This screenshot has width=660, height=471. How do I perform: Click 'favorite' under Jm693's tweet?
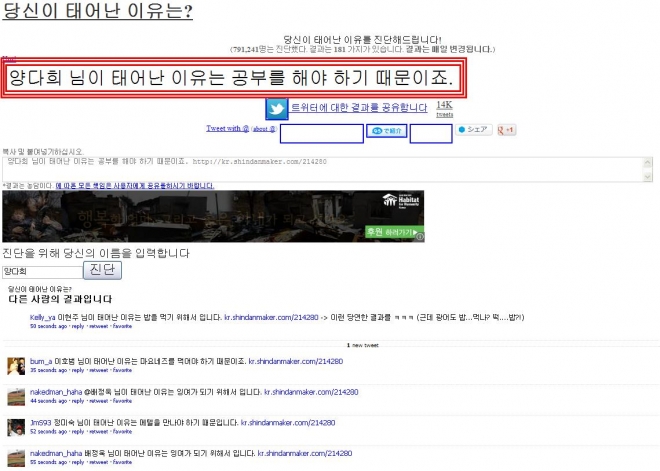122,432
